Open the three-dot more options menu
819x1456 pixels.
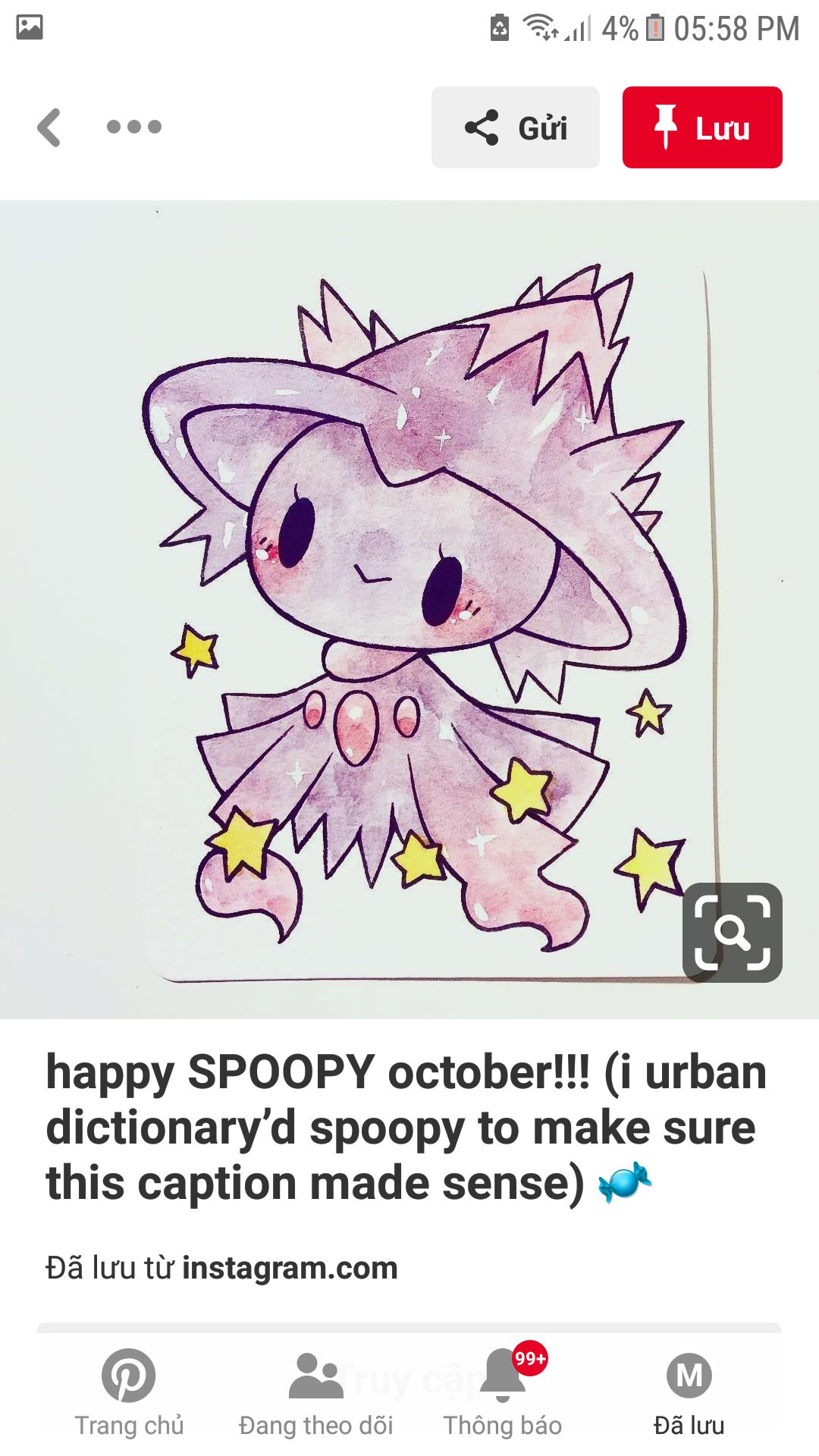coord(134,127)
